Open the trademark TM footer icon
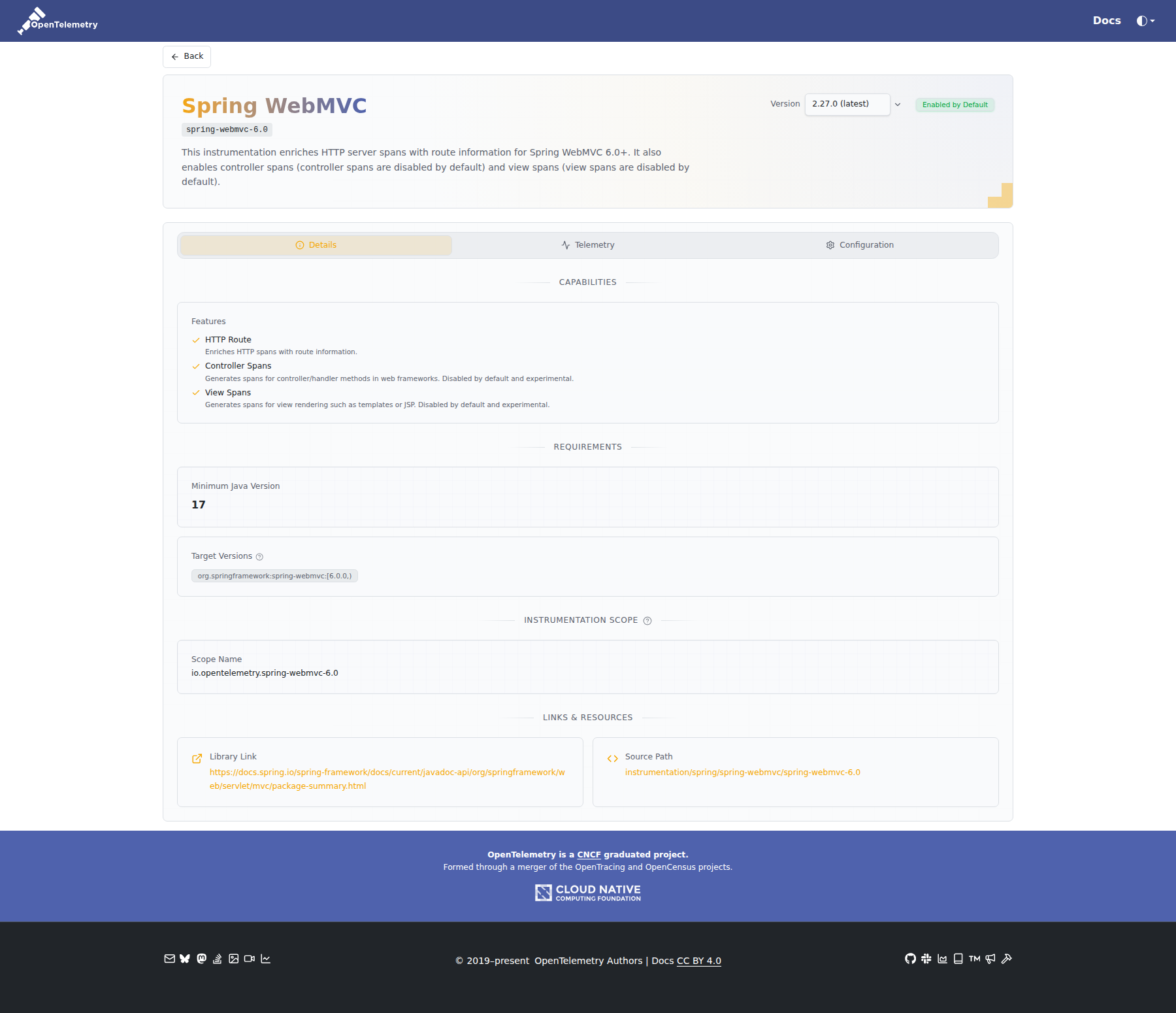Image resolution: width=1176 pixels, height=1013 pixels. click(x=975, y=959)
